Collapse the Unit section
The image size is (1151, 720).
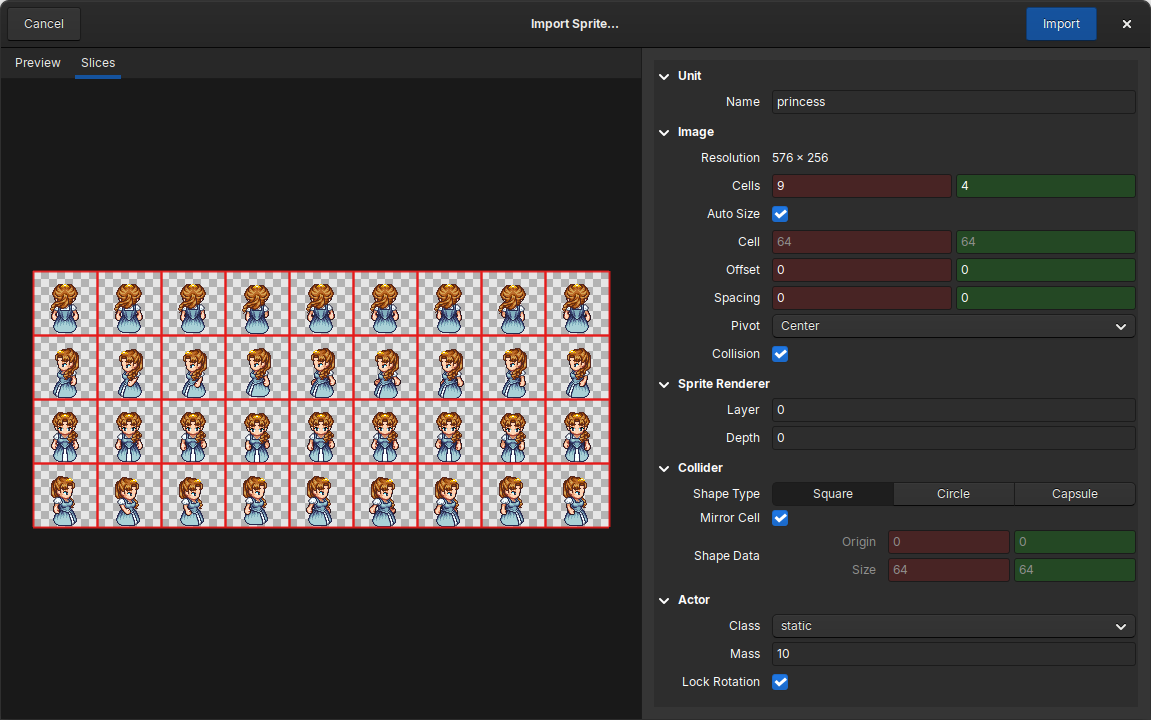tap(663, 75)
